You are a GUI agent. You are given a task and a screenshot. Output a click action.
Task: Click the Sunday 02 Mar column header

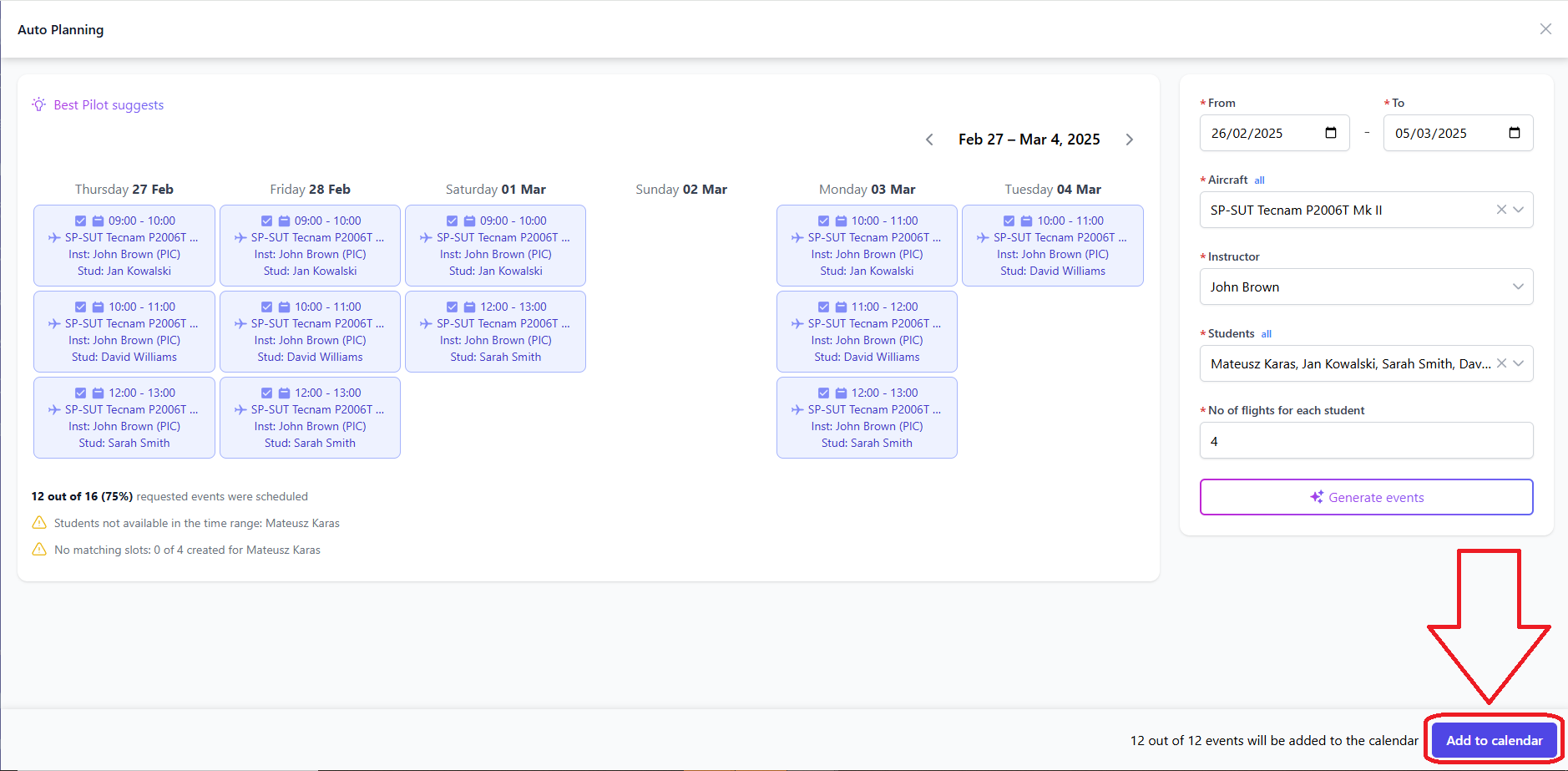click(681, 190)
